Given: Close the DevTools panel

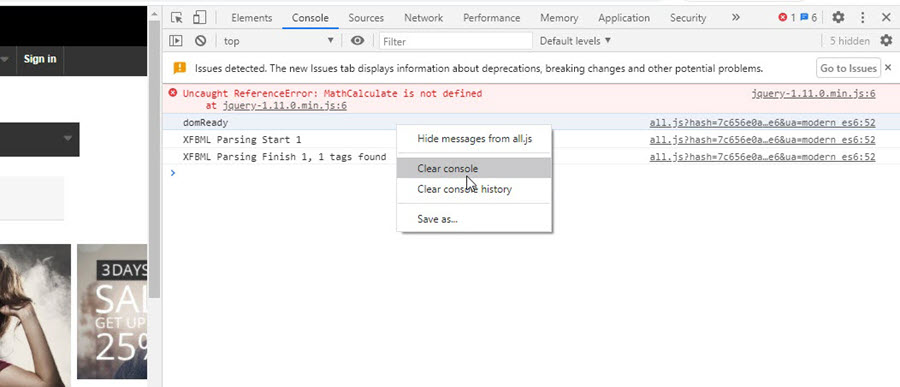Looking at the screenshot, I should (x=886, y=18).
